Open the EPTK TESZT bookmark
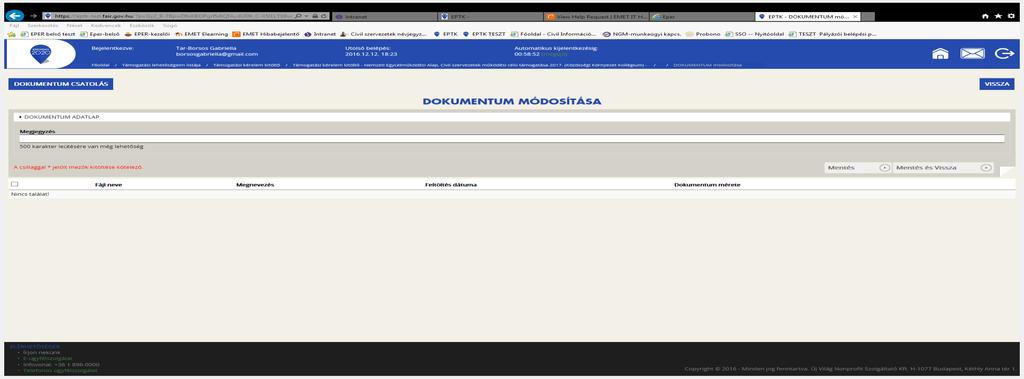Viewport: 1024px width, 379px height. [x=484, y=34]
